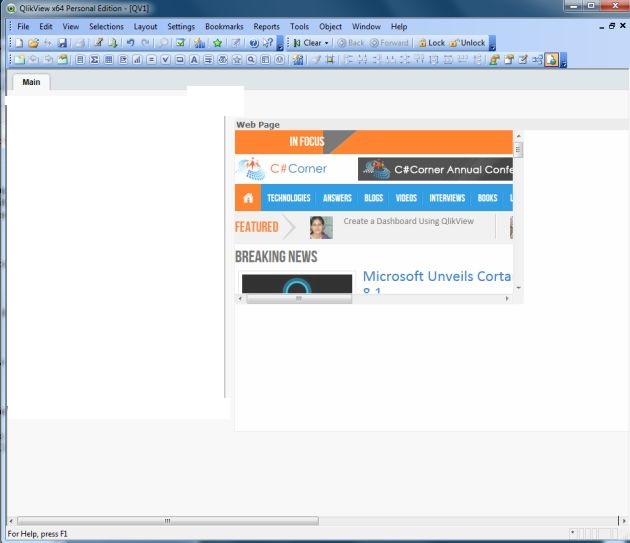Toggle WebView mode icon
The height and width of the screenshot is (543, 630).
(x=552, y=59)
